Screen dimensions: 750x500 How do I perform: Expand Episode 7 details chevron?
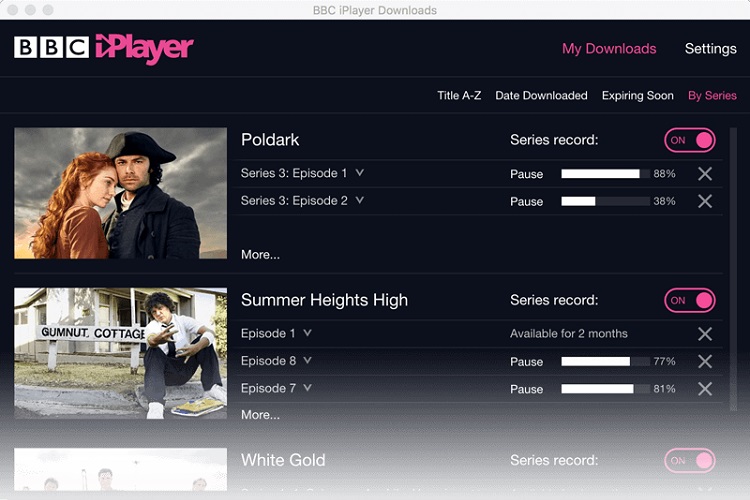tap(308, 388)
